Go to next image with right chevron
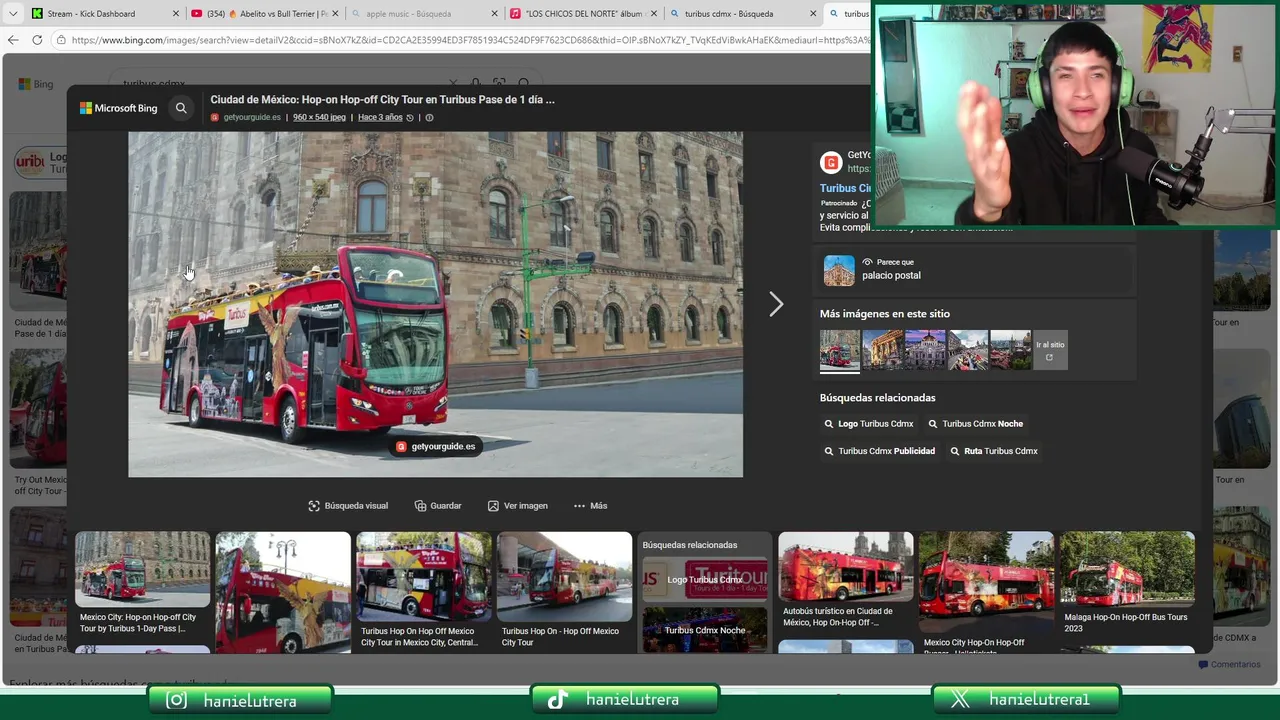1280x720 pixels. coord(776,304)
